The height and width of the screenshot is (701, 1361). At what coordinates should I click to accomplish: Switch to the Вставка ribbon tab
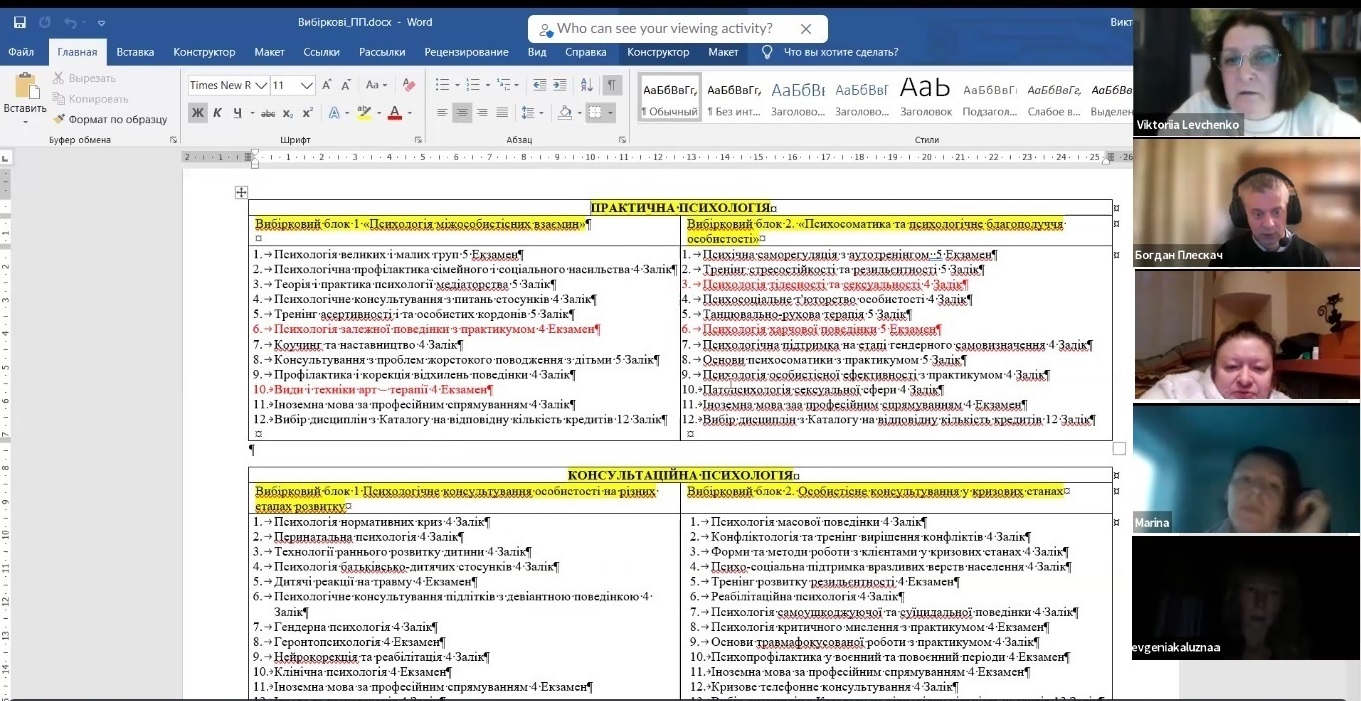coord(135,52)
